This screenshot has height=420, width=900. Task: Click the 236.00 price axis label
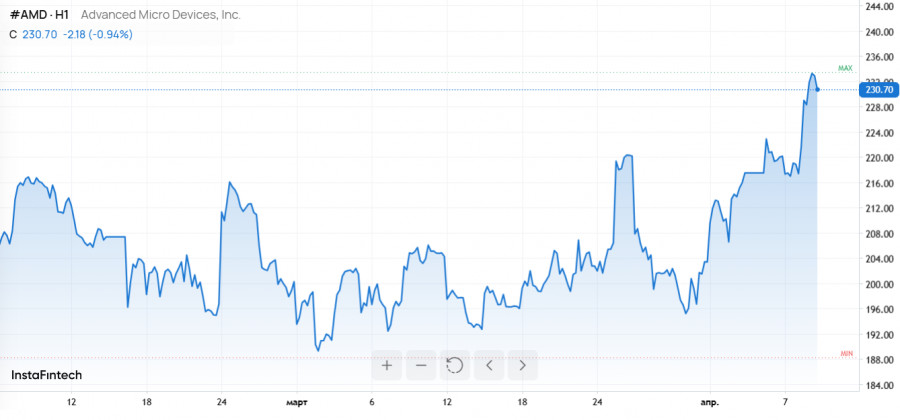[879, 57]
